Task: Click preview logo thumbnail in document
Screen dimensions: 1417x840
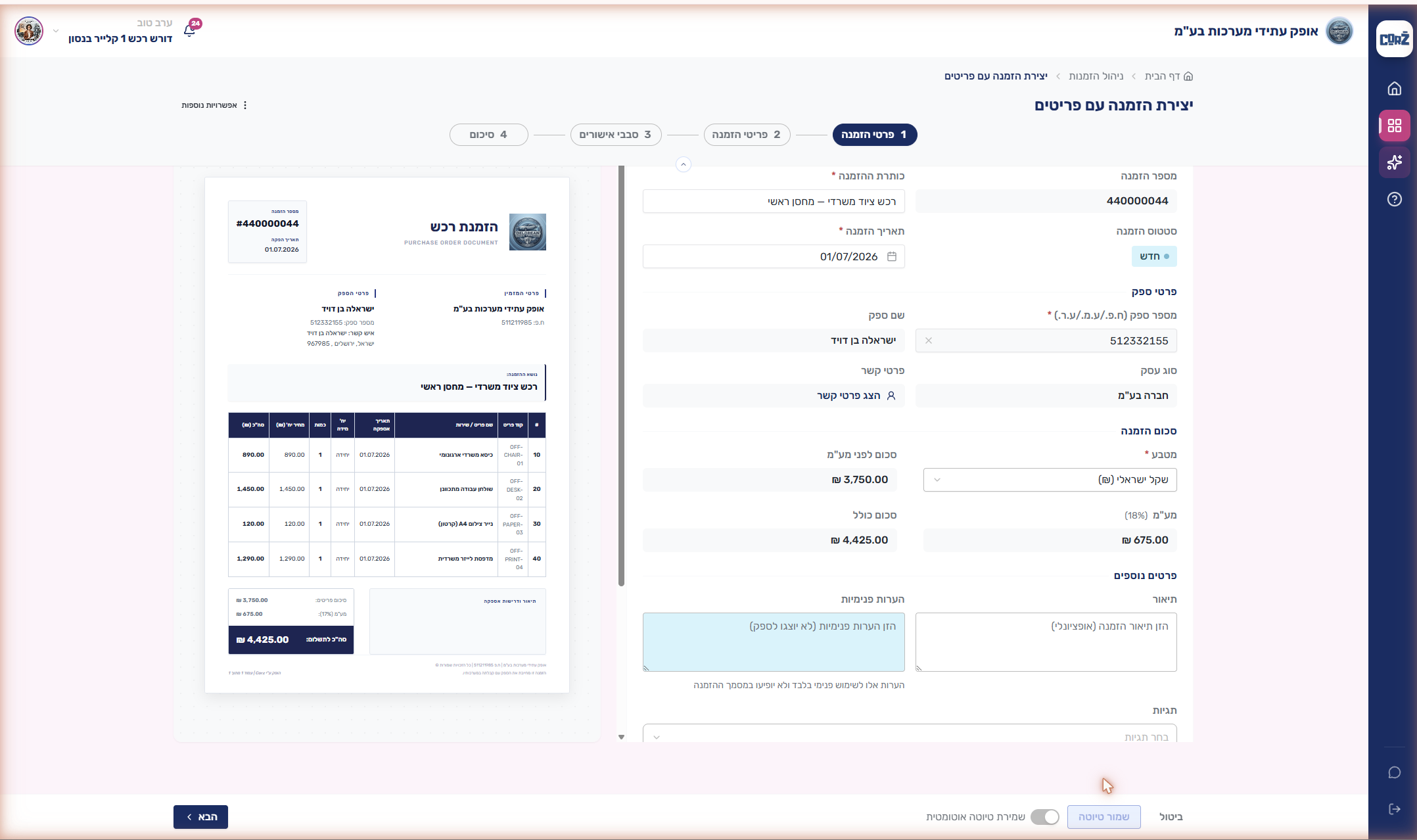Action: pyautogui.click(x=528, y=232)
